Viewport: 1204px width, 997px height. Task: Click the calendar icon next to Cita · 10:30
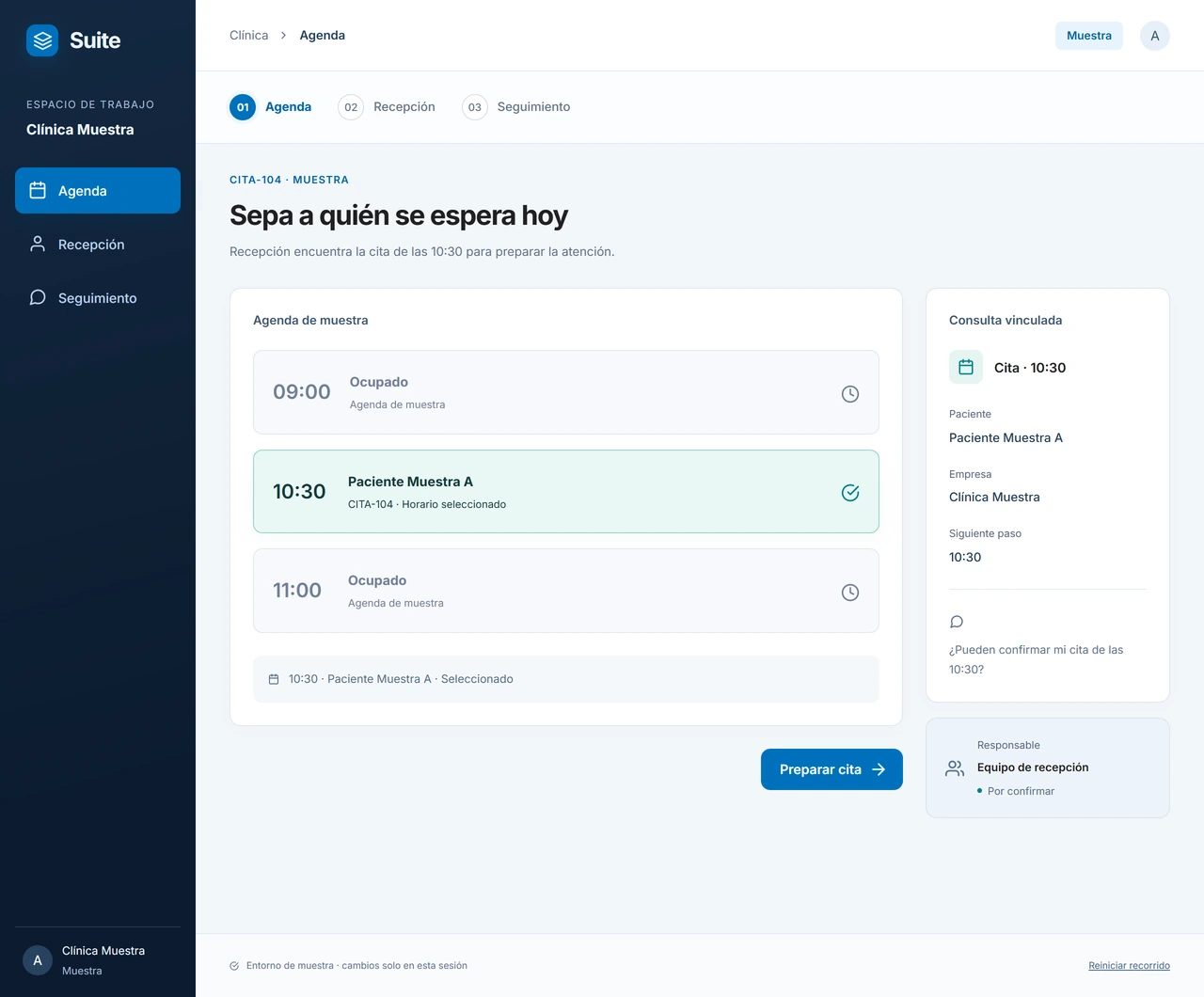[x=966, y=368]
